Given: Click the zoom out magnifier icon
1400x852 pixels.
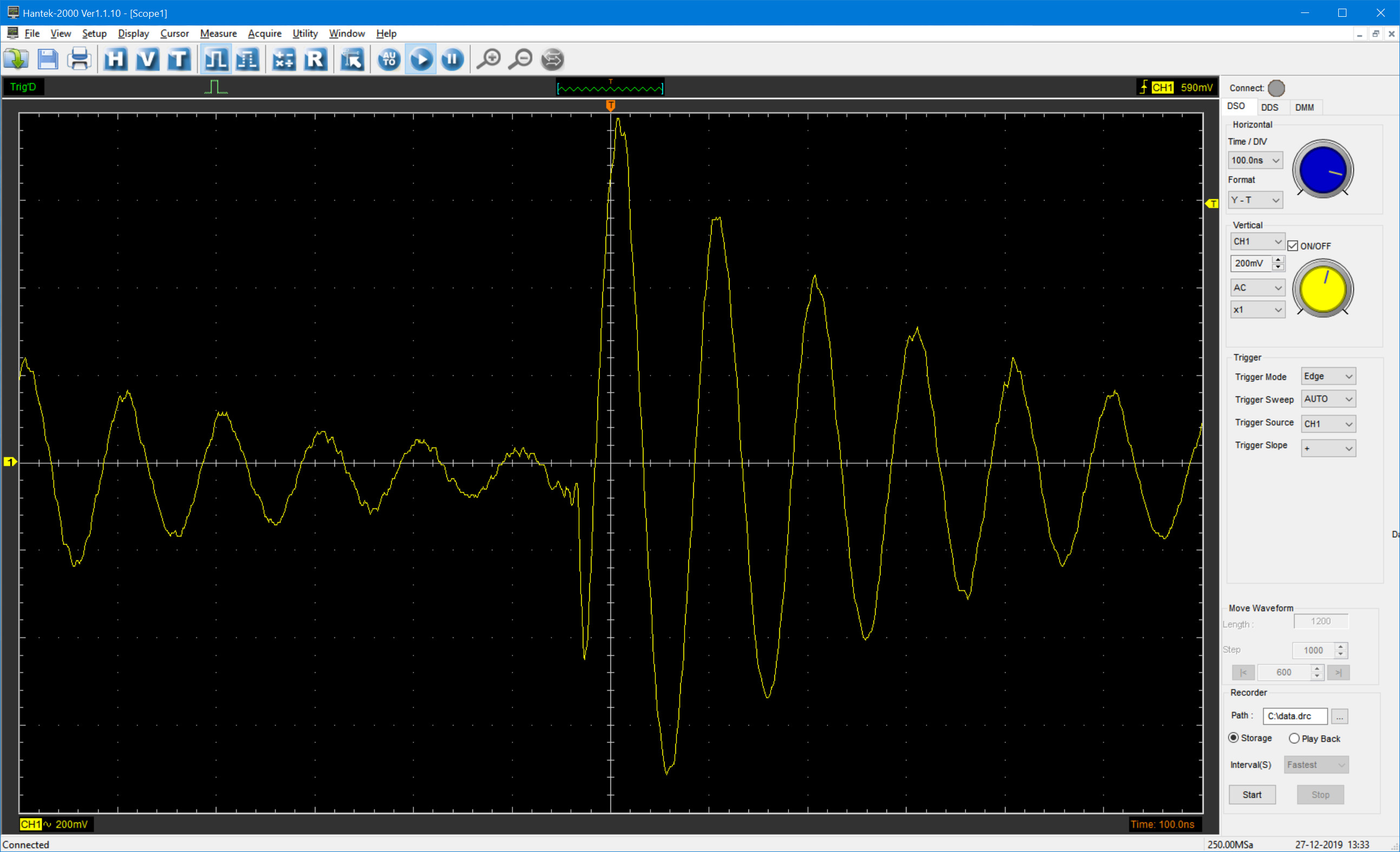Looking at the screenshot, I should [521, 59].
